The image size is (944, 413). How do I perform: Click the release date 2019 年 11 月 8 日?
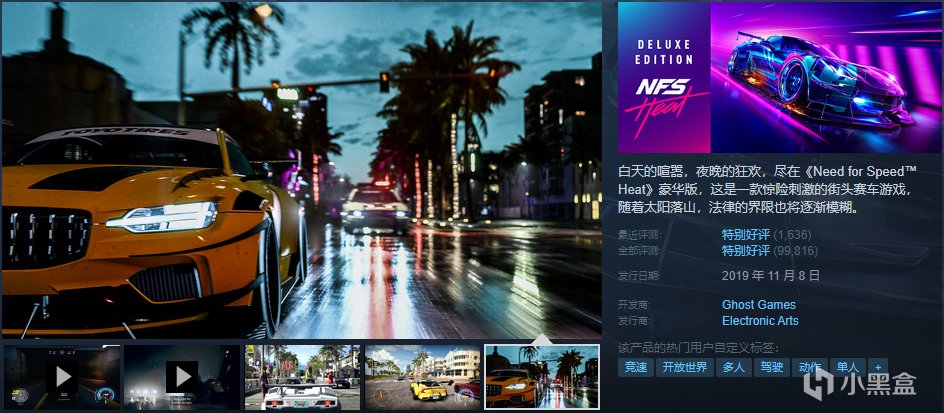[x=771, y=276]
